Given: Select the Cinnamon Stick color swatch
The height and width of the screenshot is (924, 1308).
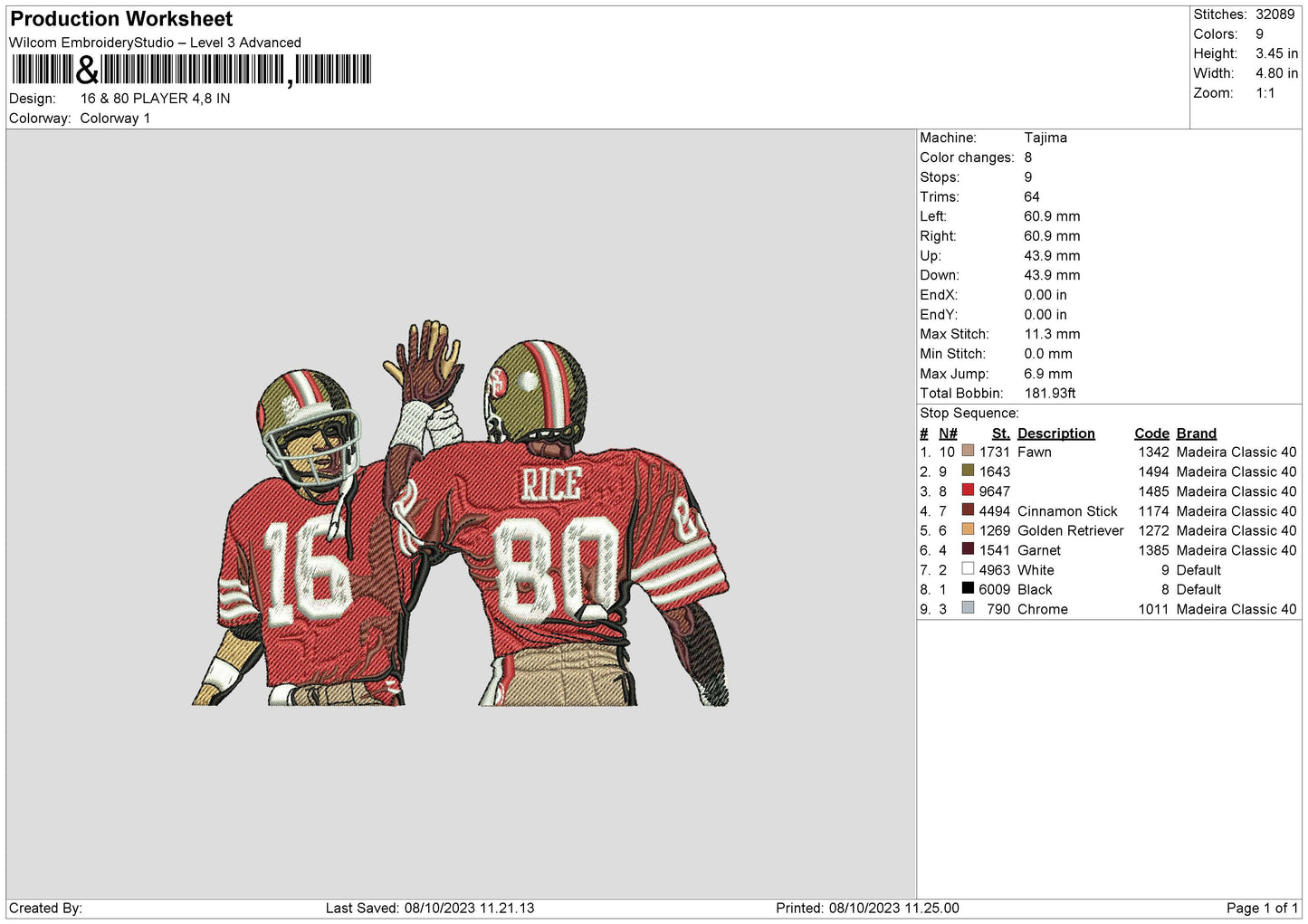Looking at the screenshot, I should click(x=968, y=510).
